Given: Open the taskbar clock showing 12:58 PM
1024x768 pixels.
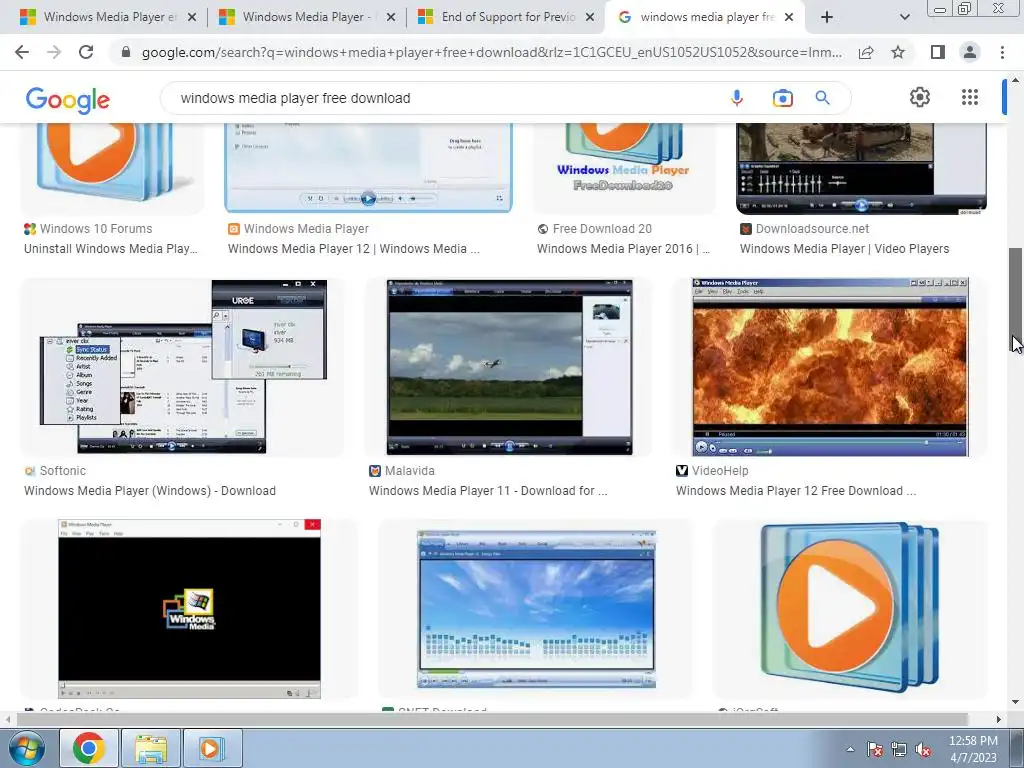Looking at the screenshot, I should pos(973,749).
